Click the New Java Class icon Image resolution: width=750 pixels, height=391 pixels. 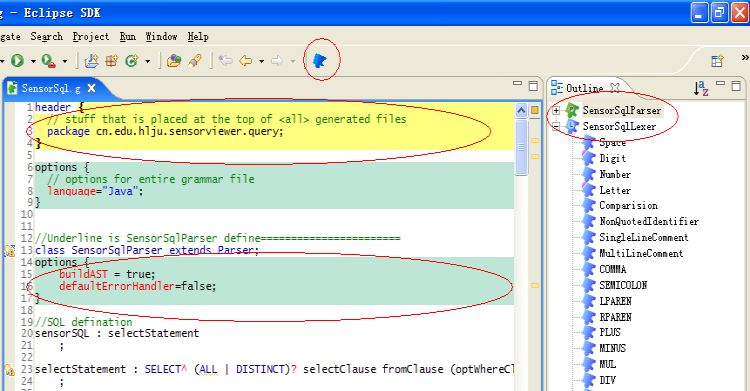[x=132, y=61]
